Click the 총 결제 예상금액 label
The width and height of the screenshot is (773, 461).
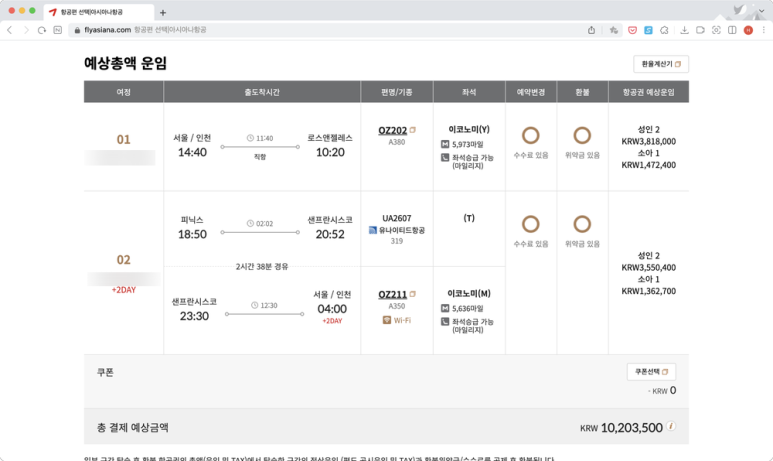[133, 427]
